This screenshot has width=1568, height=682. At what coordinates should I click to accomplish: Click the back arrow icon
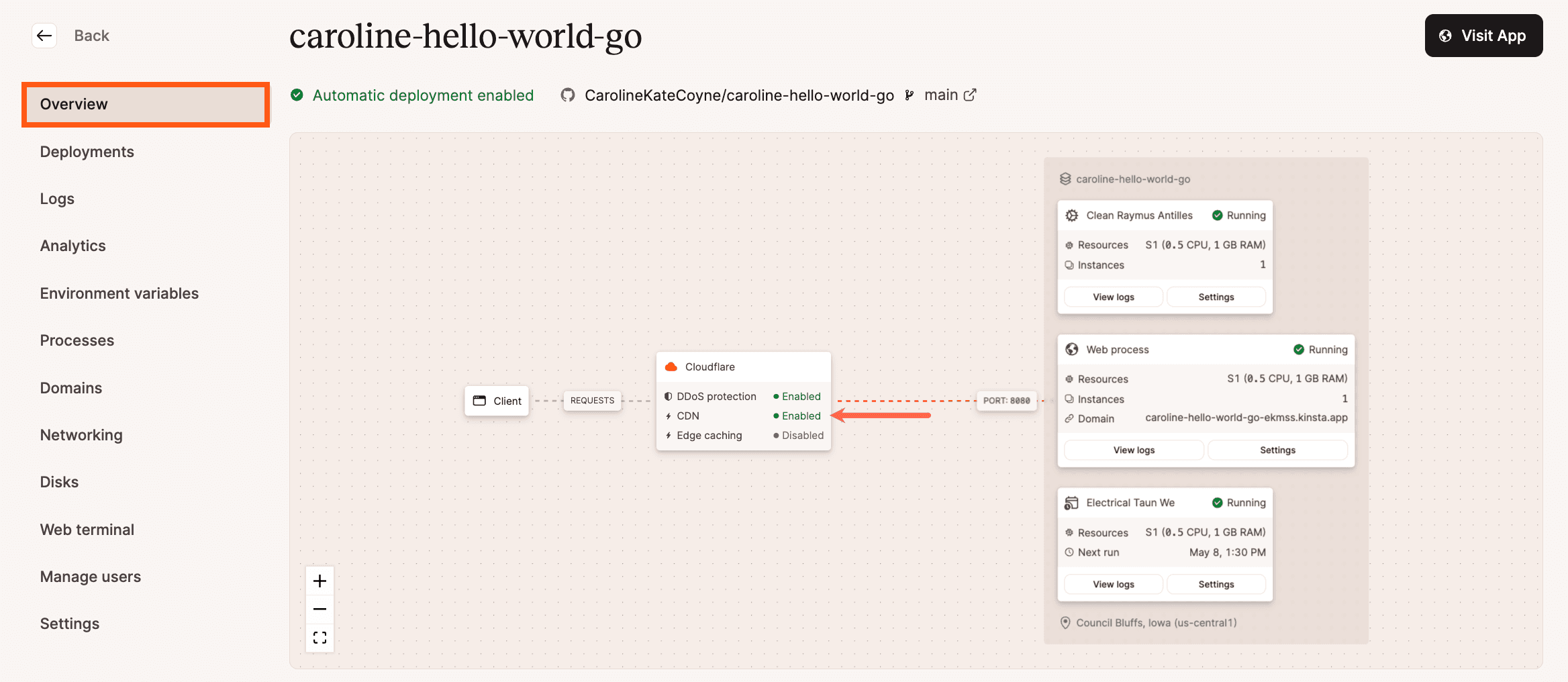tap(44, 36)
